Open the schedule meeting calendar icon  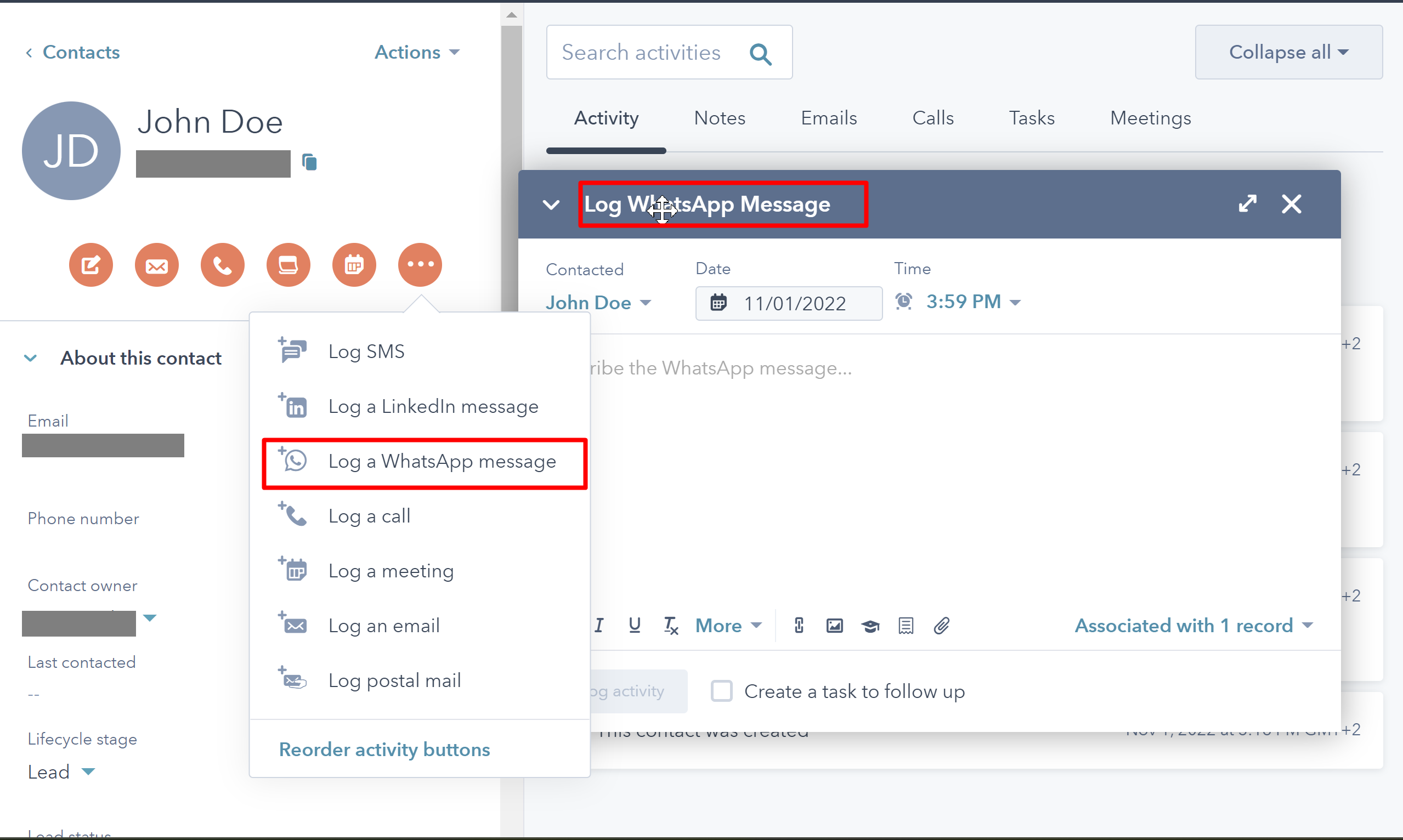(x=353, y=264)
